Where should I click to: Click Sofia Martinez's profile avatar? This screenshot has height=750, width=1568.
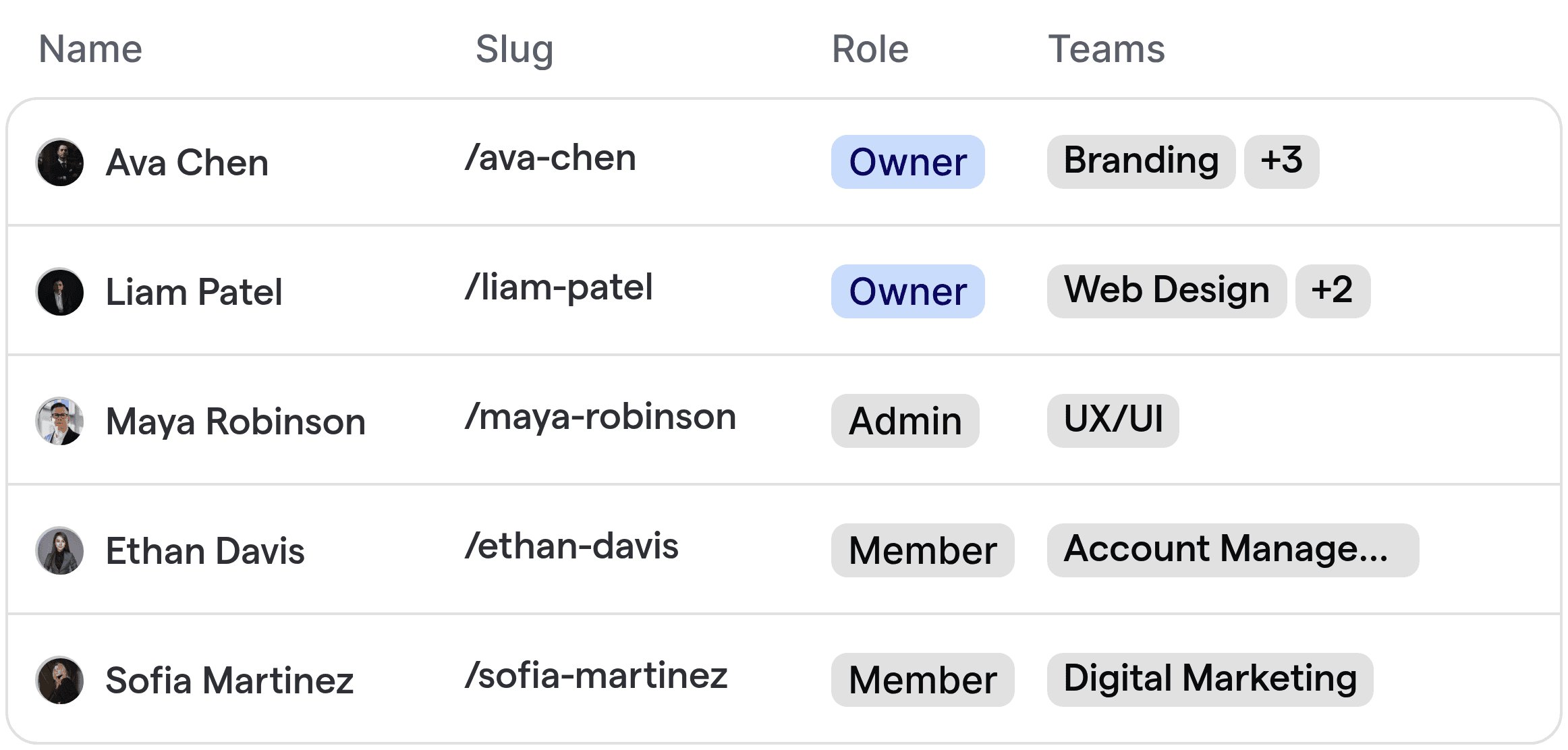[x=59, y=680]
